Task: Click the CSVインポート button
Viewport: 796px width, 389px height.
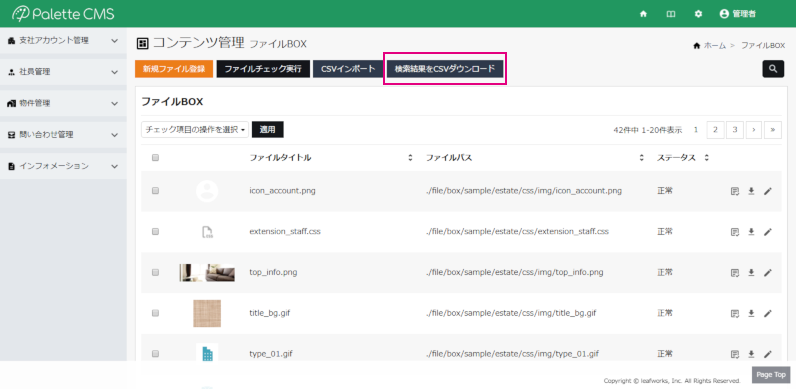Action: click(348, 69)
